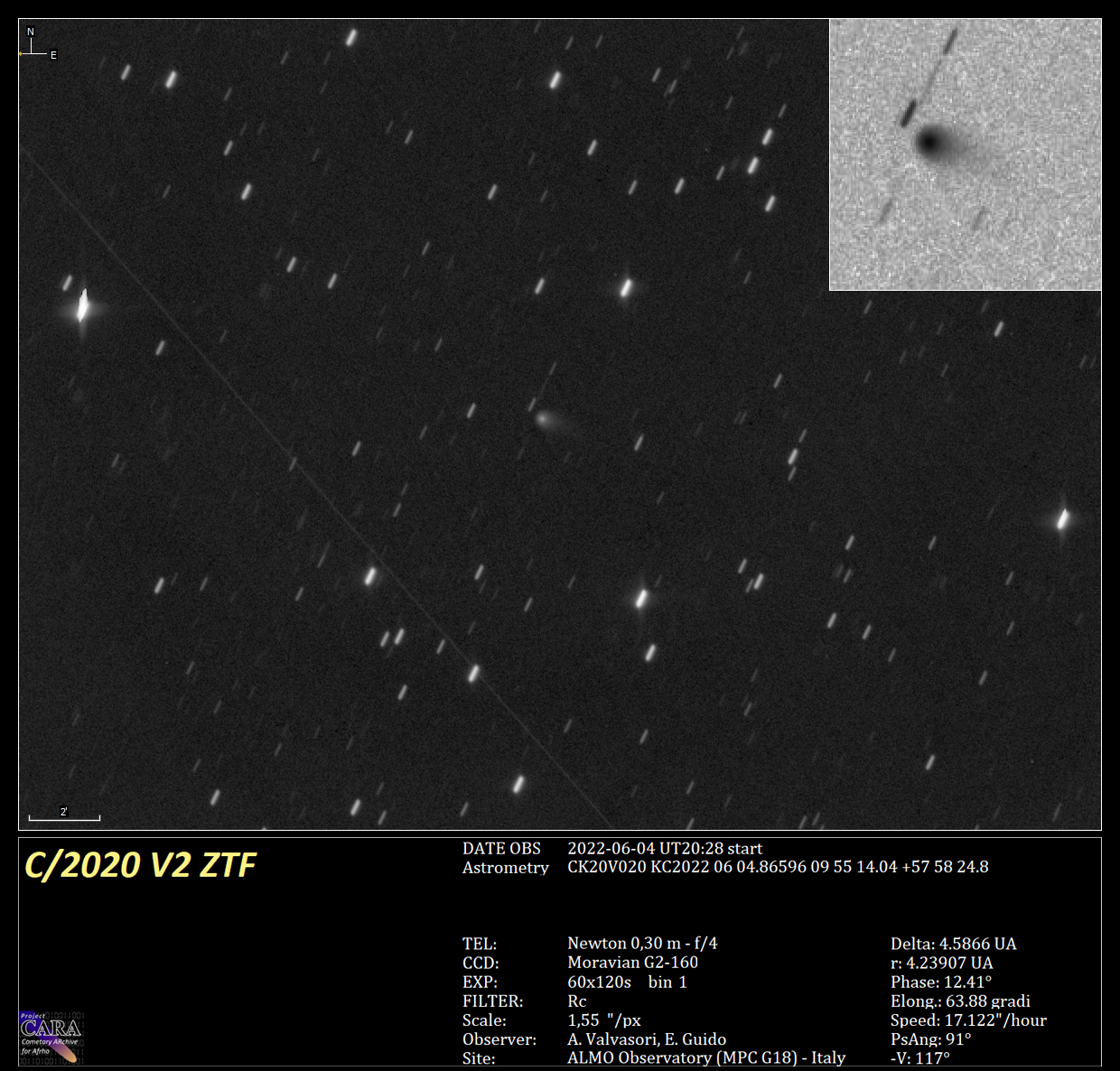1120x1071 pixels.
Task: Click the 'Observer:' label
Action: pyautogui.click(x=499, y=1039)
